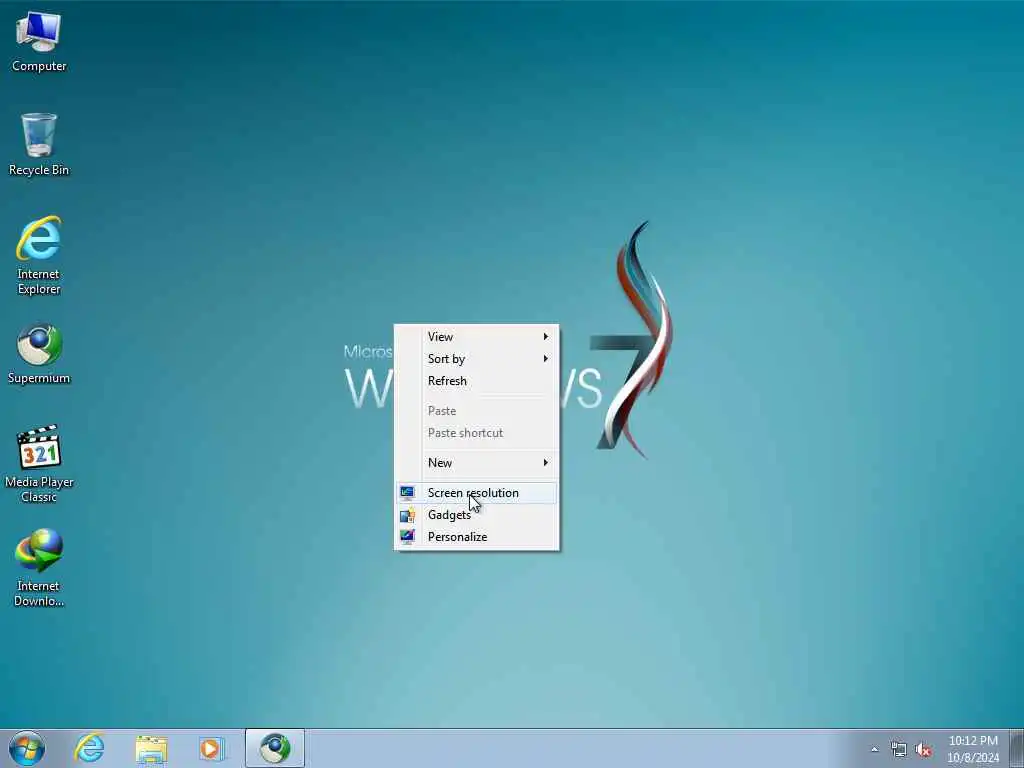Click the muted volume tray icon
The width and height of the screenshot is (1024, 768).
[x=923, y=750]
